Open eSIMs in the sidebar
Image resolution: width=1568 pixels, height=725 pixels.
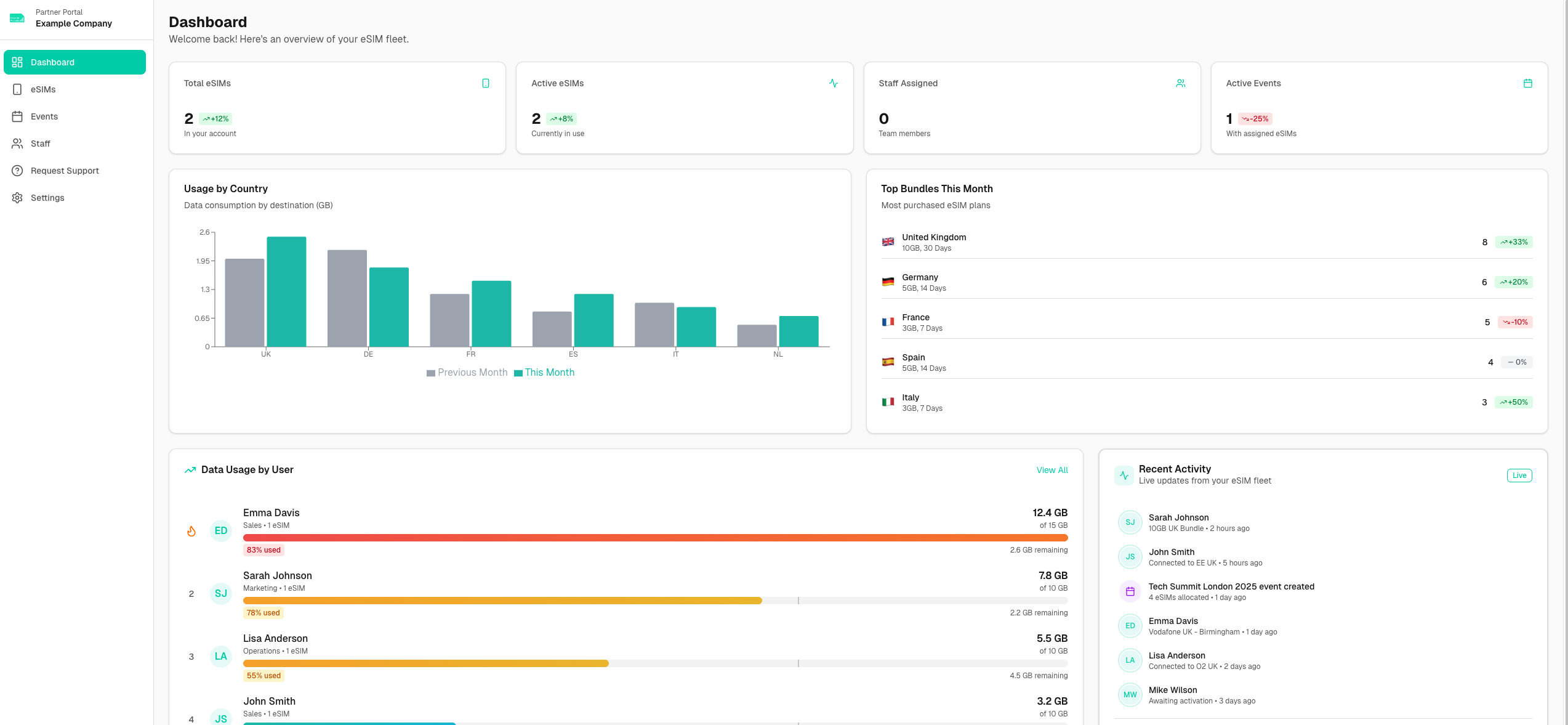click(x=43, y=89)
